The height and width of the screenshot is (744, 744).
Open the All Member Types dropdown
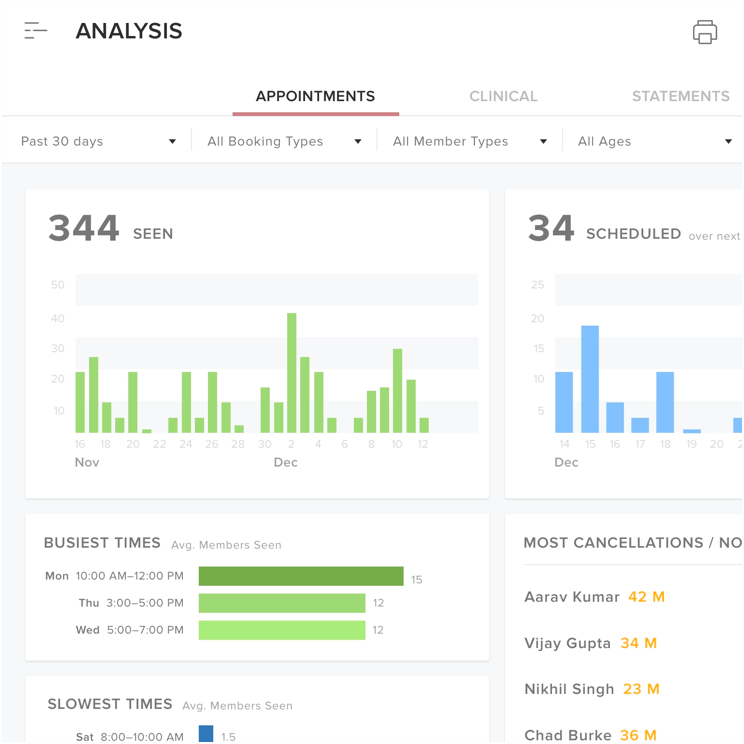[470, 141]
